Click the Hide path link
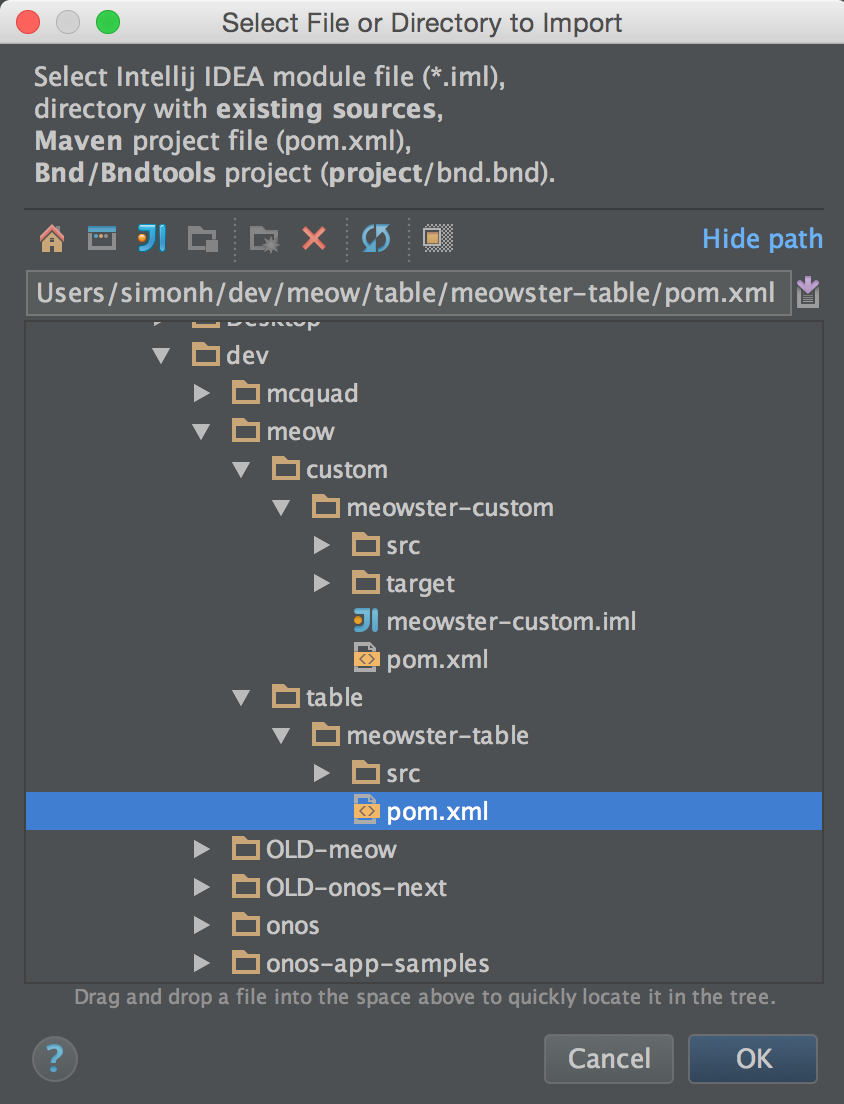Screen dimensions: 844x1104 [762, 239]
